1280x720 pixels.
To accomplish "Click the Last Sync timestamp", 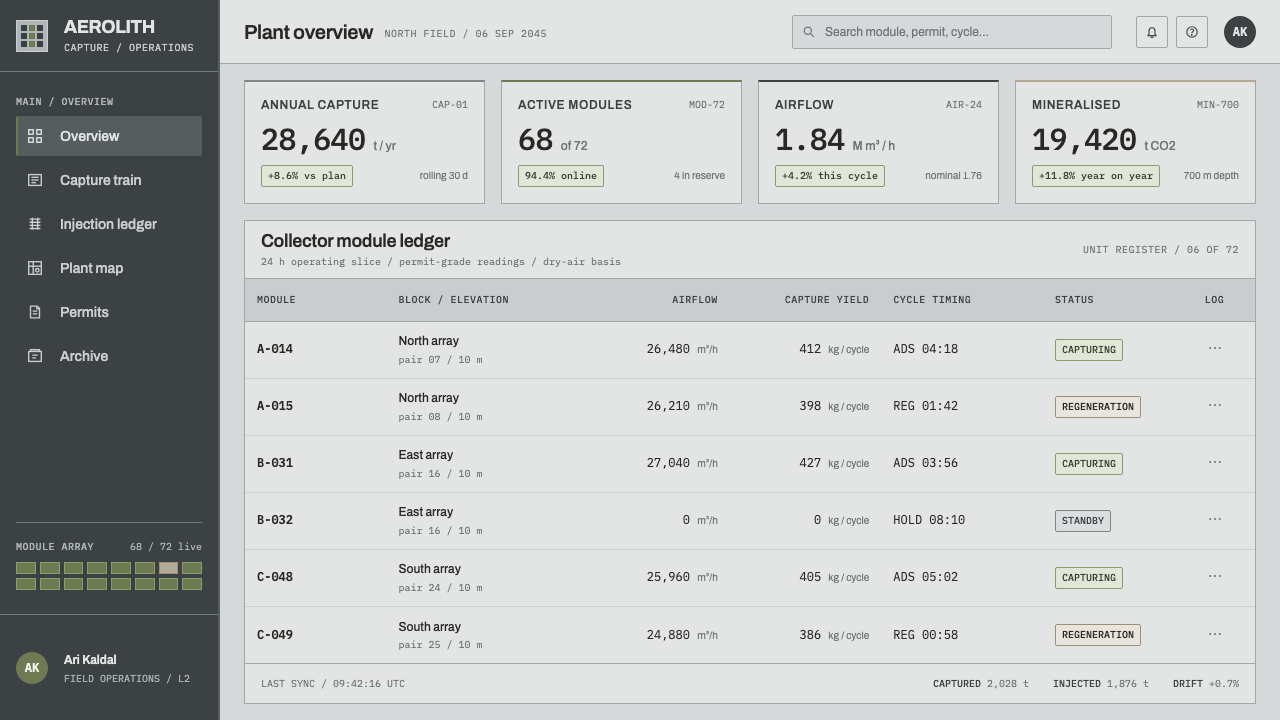I will 333,684.
